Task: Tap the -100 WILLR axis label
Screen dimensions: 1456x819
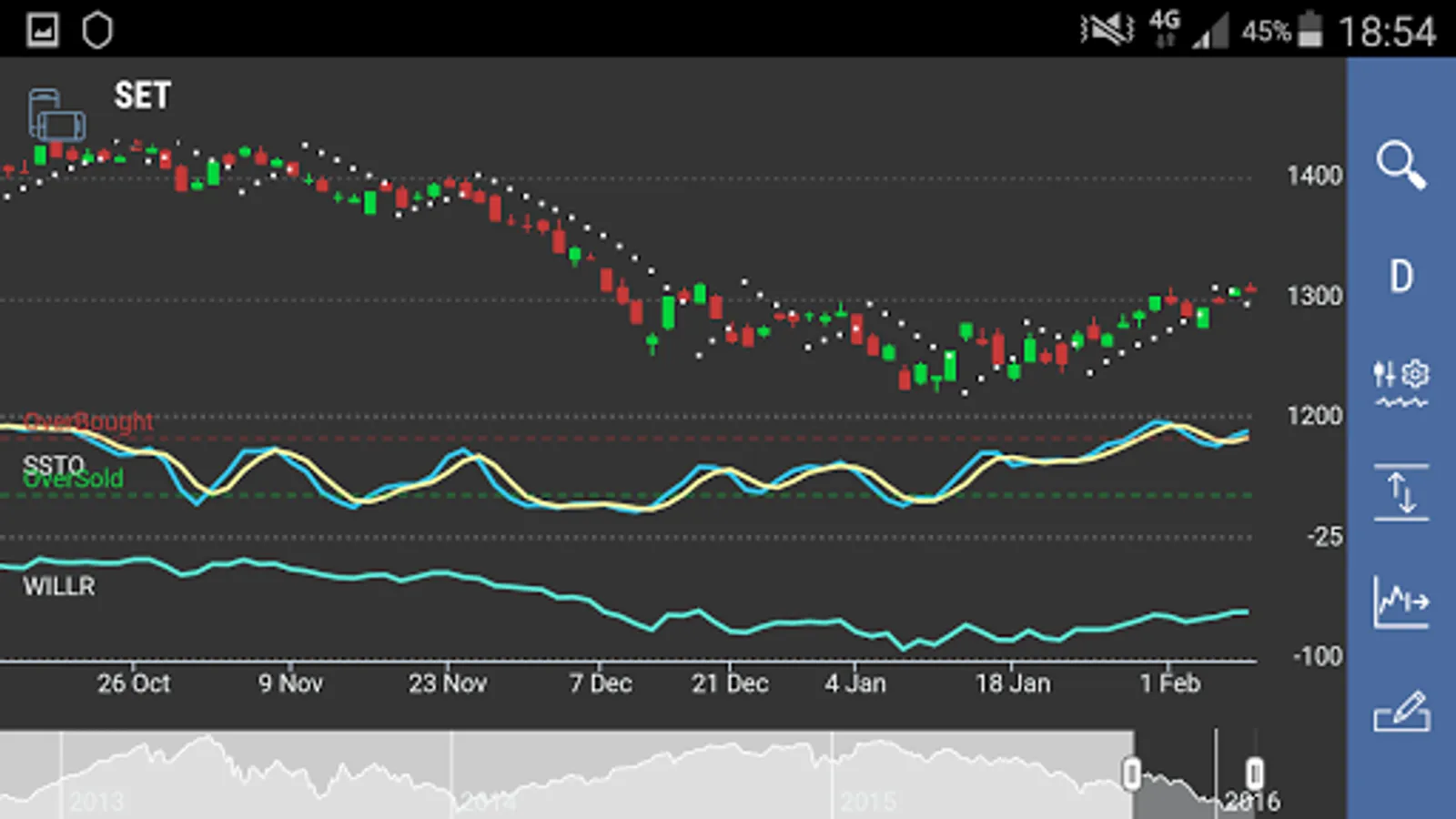Action: [x=1318, y=656]
